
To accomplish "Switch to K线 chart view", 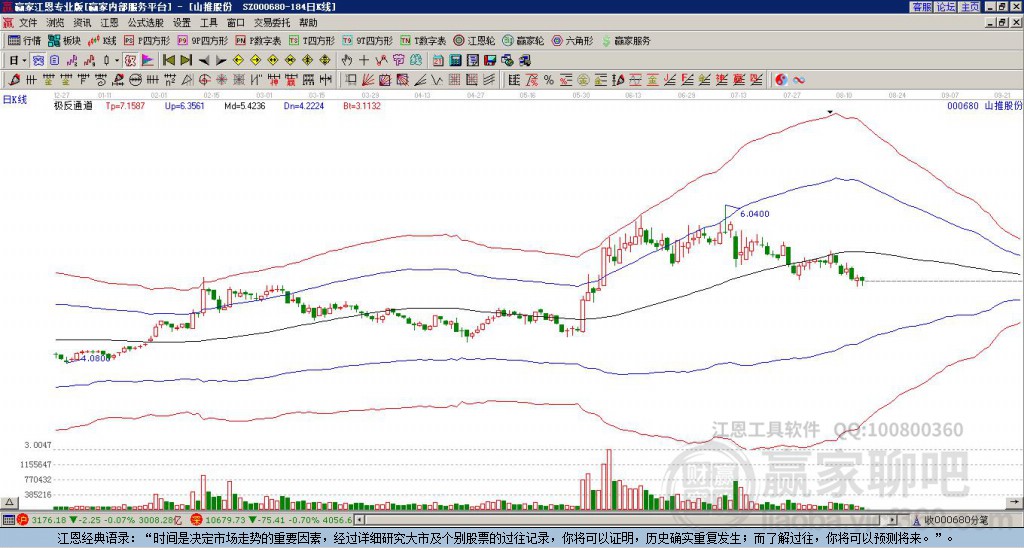I will pyautogui.click(x=102, y=40).
